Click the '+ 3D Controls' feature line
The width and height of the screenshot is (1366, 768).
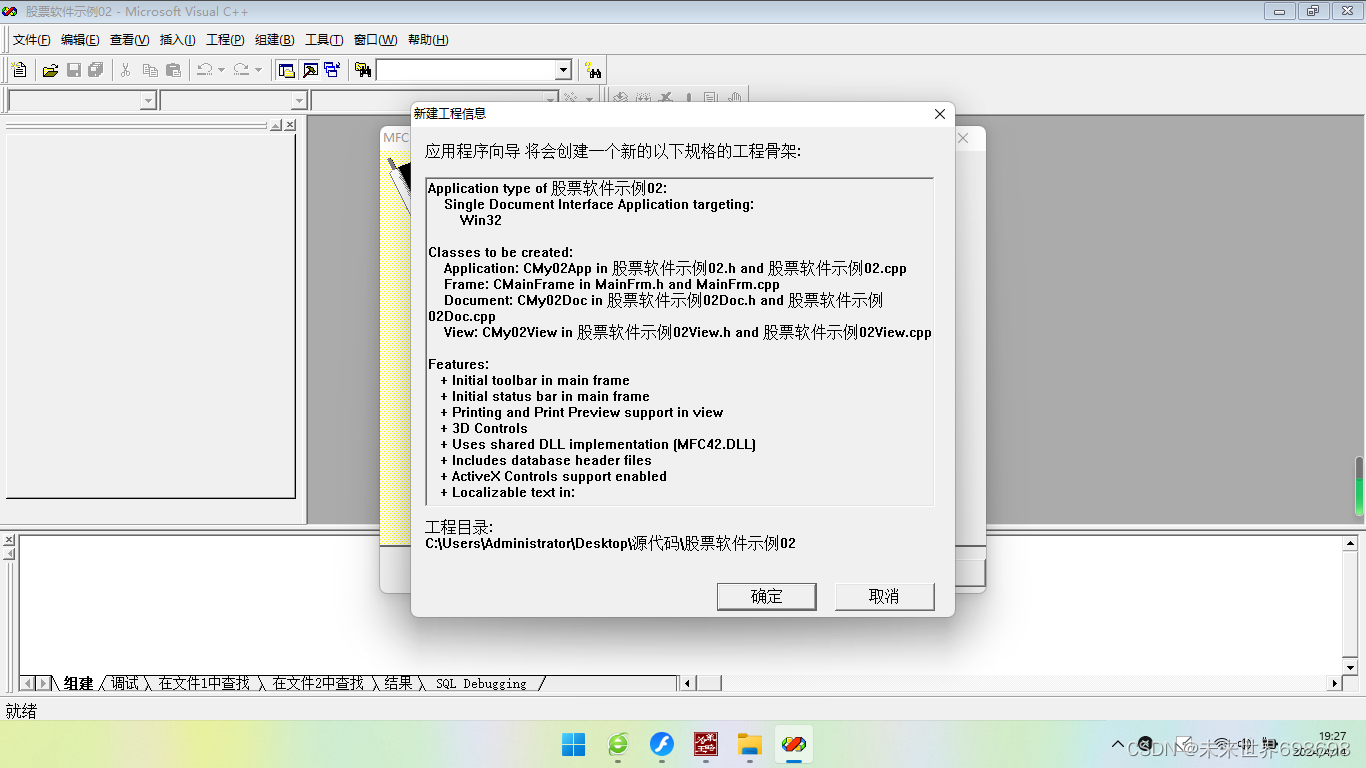click(x=483, y=428)
